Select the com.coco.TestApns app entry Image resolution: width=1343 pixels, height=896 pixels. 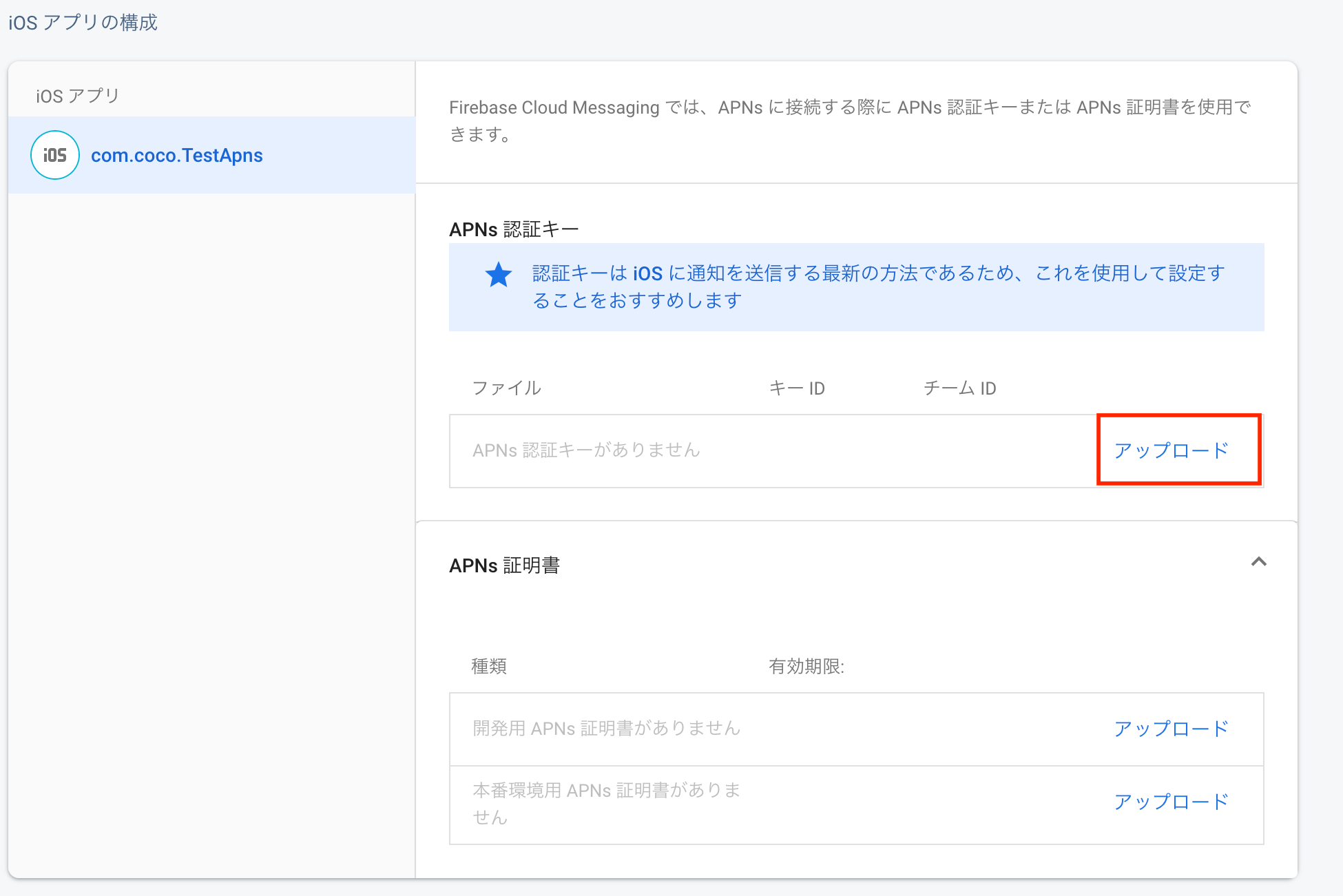coord(211,155)
